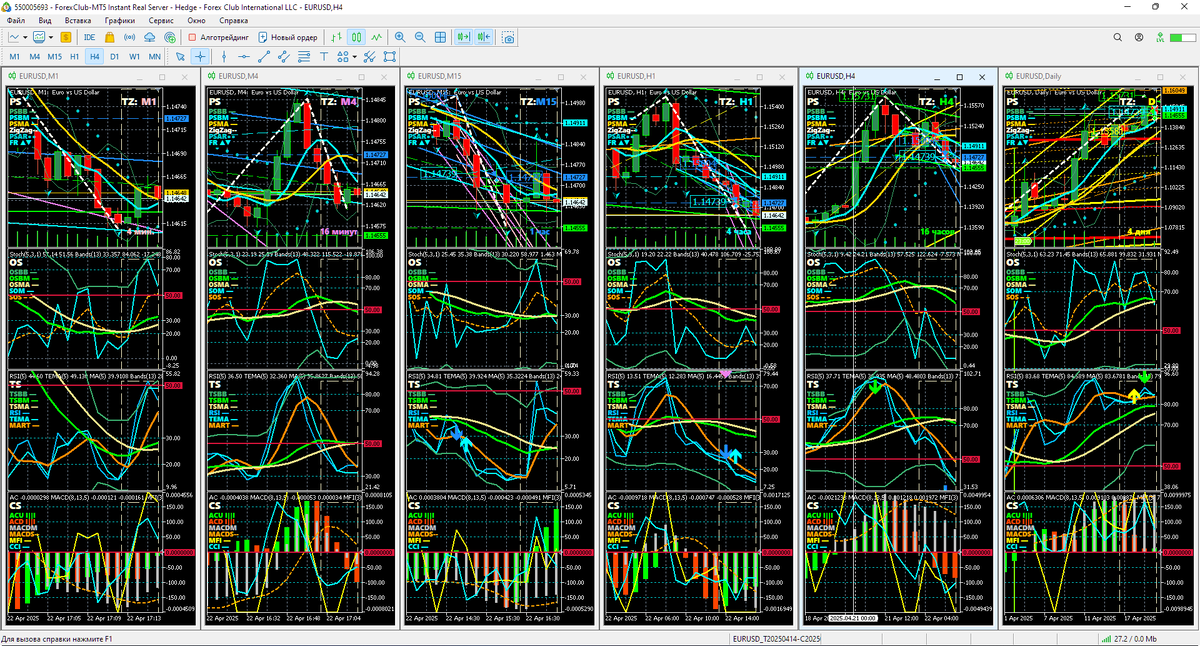The width and height of the screenshot is (1200, 646).
Task: Select the text label tool
Action: (324, 57)
